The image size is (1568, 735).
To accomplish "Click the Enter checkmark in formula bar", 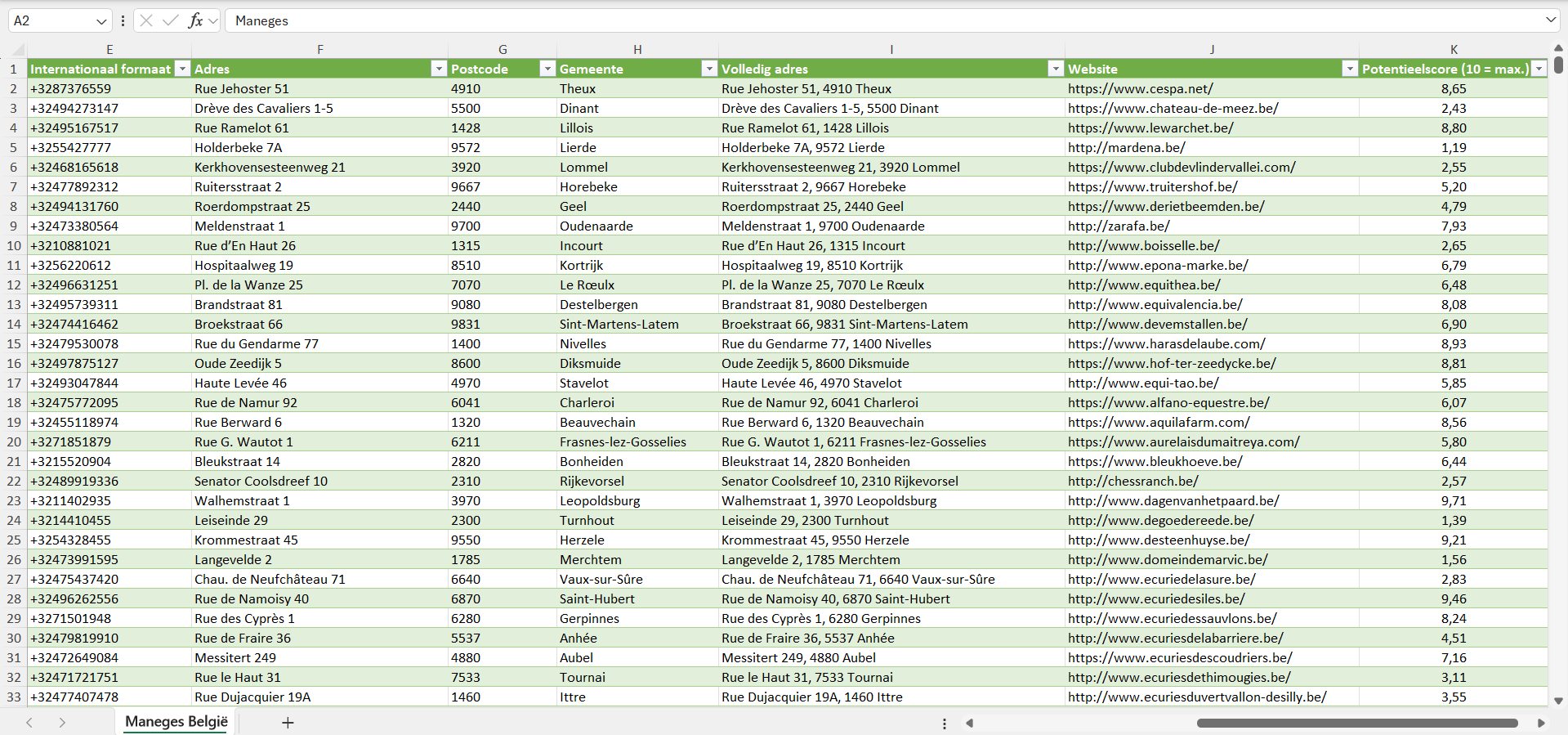I will [171, 20].
